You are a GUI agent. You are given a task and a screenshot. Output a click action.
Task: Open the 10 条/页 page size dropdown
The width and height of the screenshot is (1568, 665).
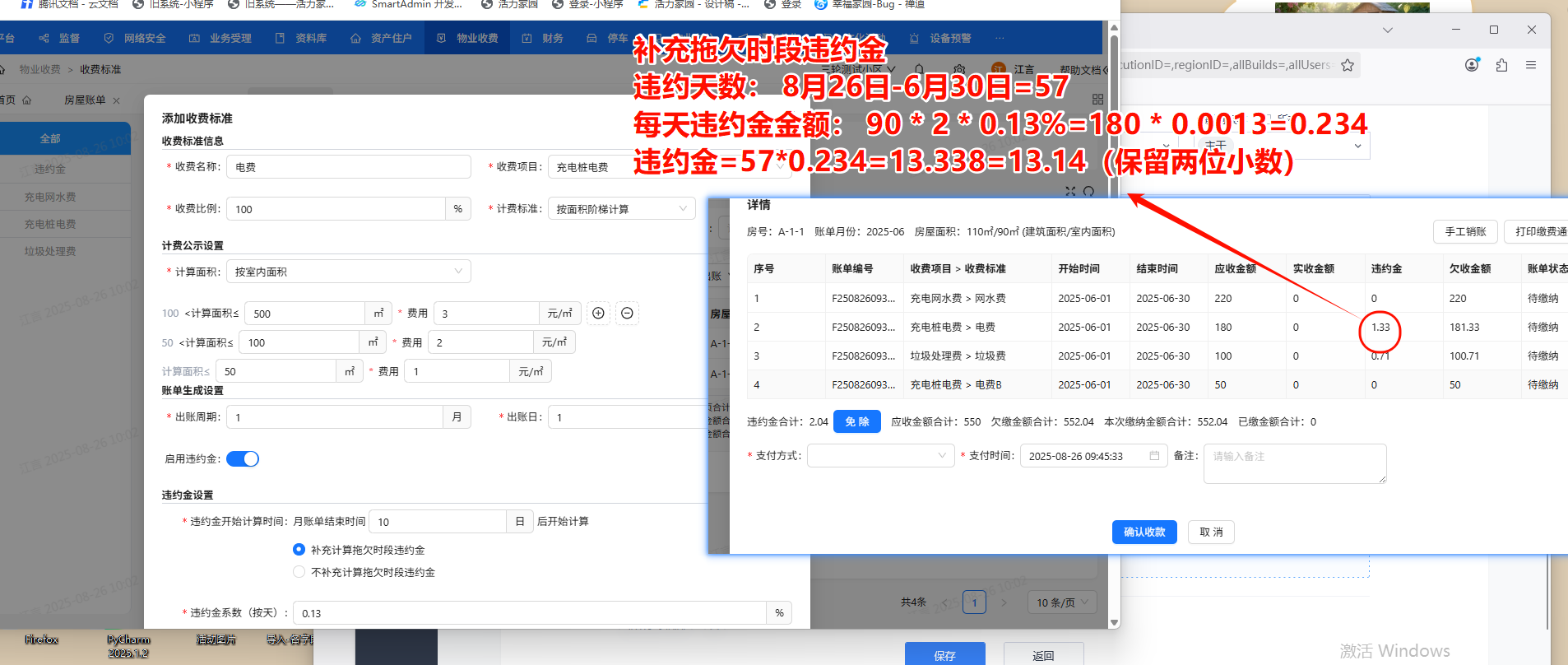pos(1062,602)
